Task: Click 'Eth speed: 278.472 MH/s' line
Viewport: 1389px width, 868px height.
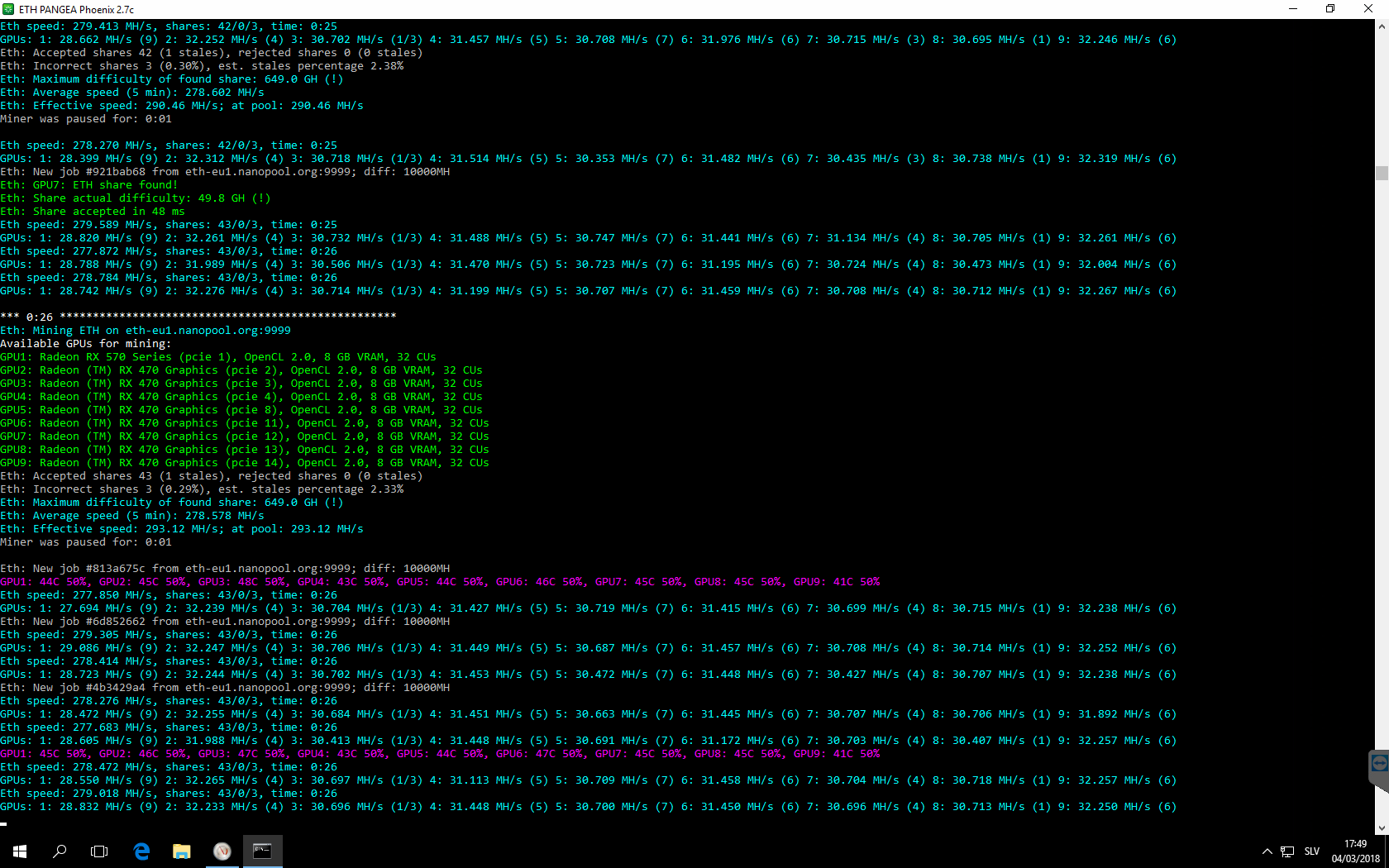Action: (169, 767)
